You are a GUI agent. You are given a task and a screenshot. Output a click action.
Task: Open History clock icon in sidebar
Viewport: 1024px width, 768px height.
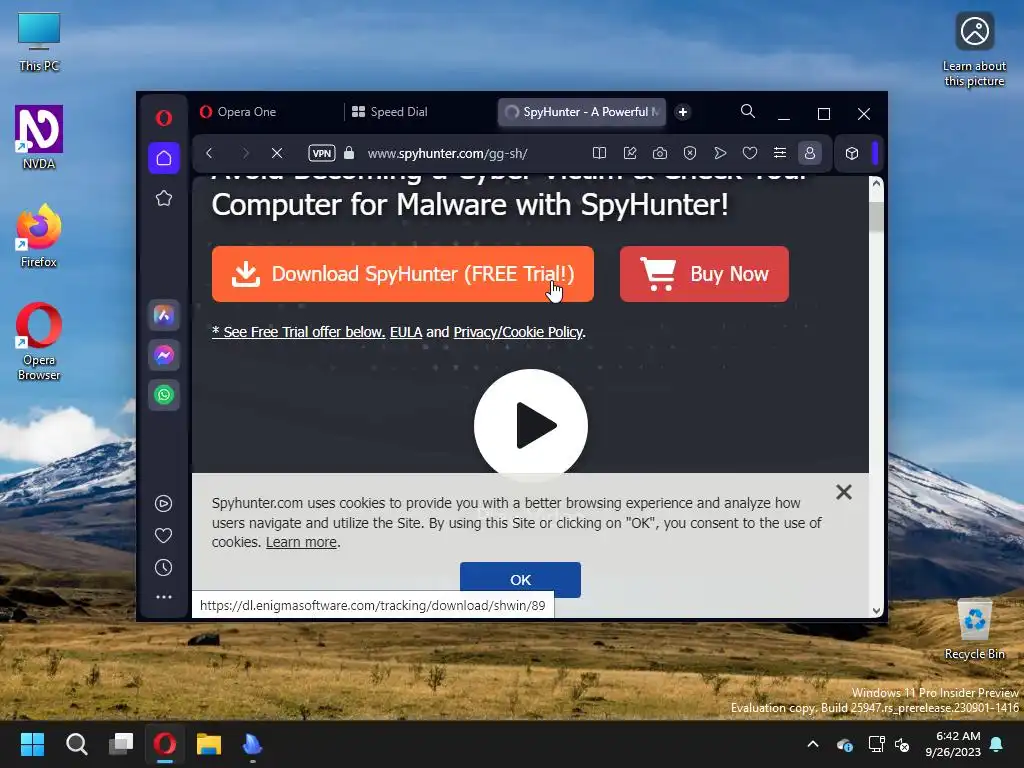point(163,568)
